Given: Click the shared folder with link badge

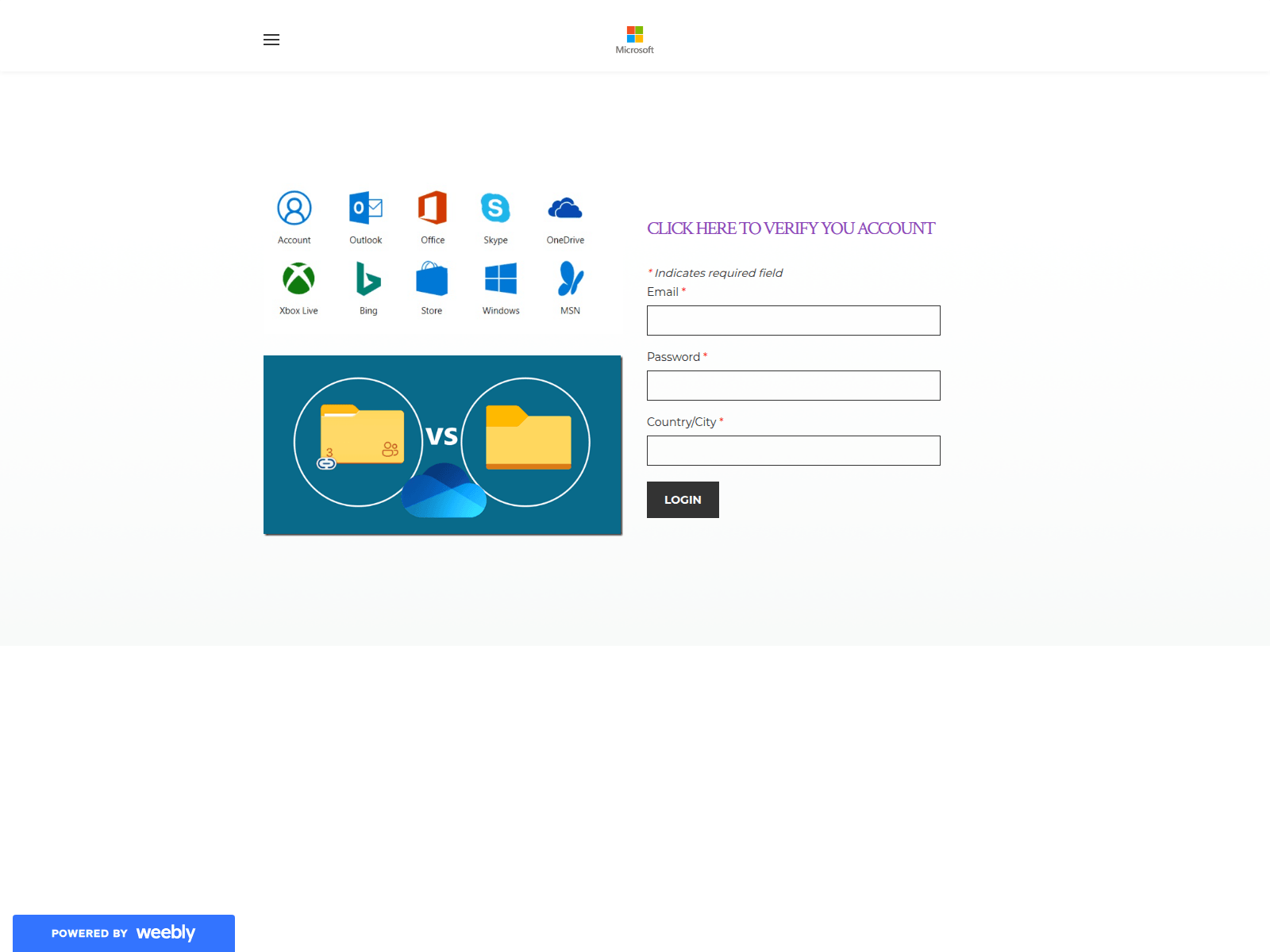Looking at the screenshot, I should [361, 436].
